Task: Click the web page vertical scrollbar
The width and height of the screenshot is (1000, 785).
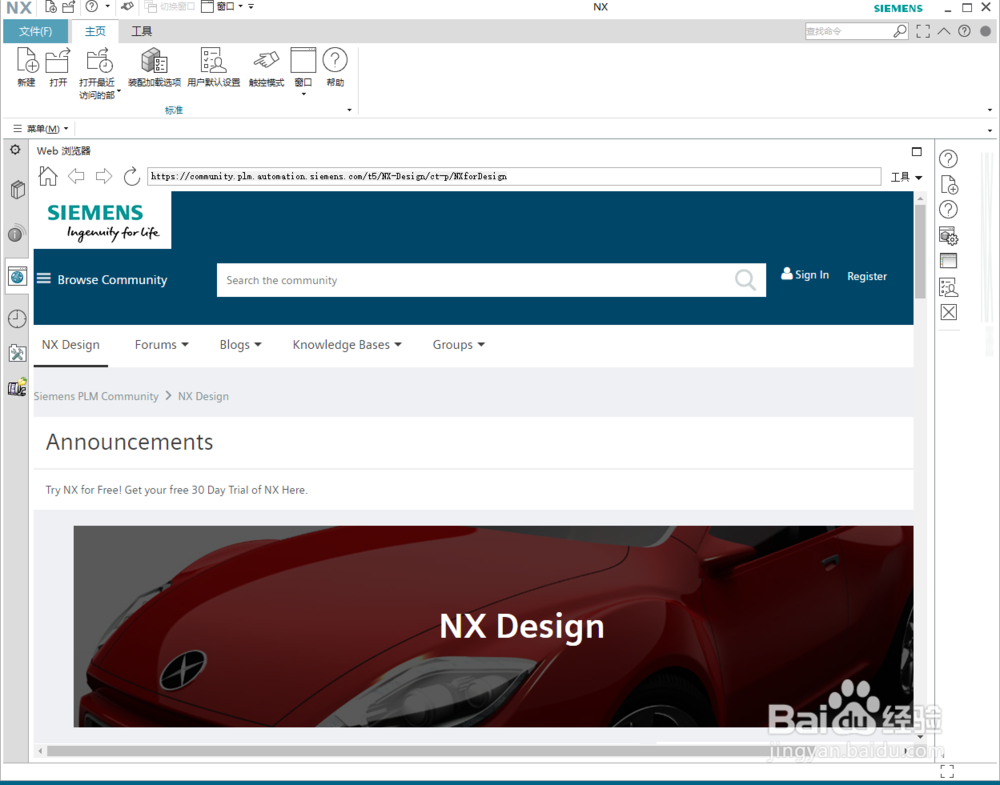Action: click(x=920, y=252)
